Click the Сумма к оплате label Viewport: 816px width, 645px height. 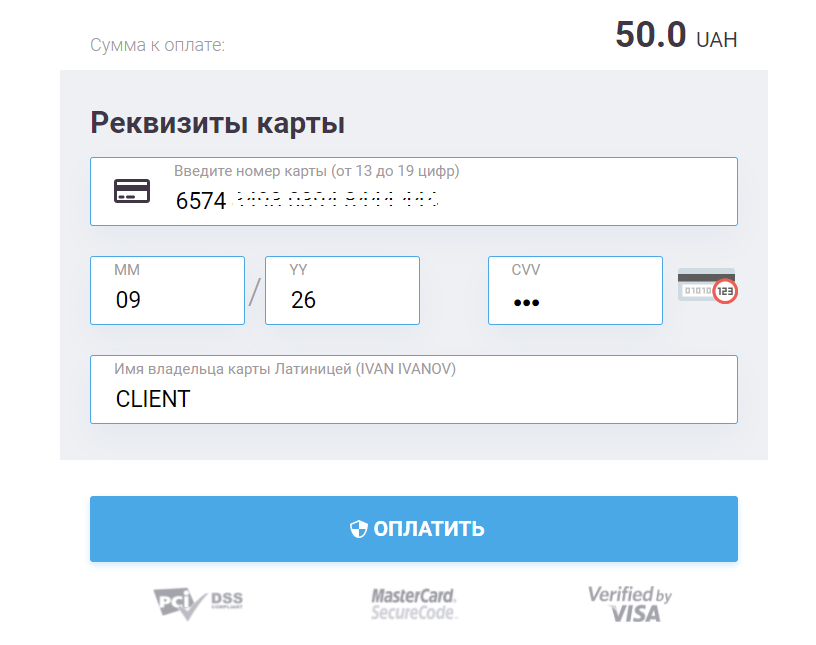pos(158,45)
